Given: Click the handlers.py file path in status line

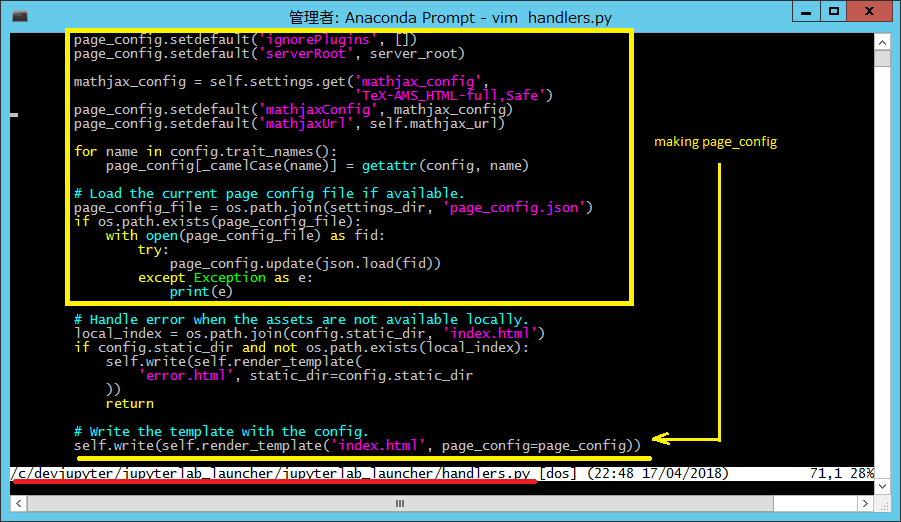Looking at the screenshot, I should coord(270,474).
